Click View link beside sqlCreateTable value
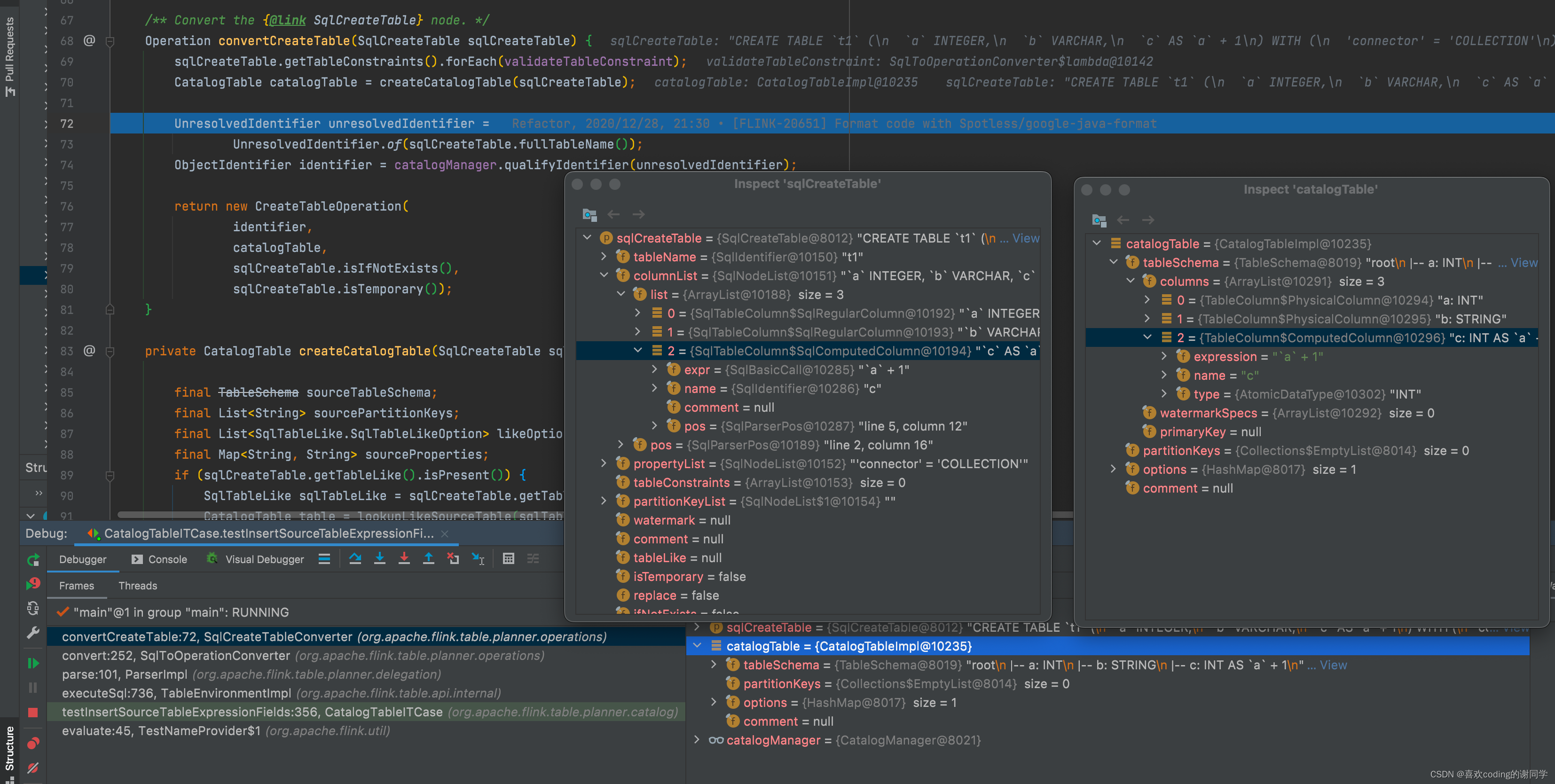1555x784 pixels. (1025, 238)
